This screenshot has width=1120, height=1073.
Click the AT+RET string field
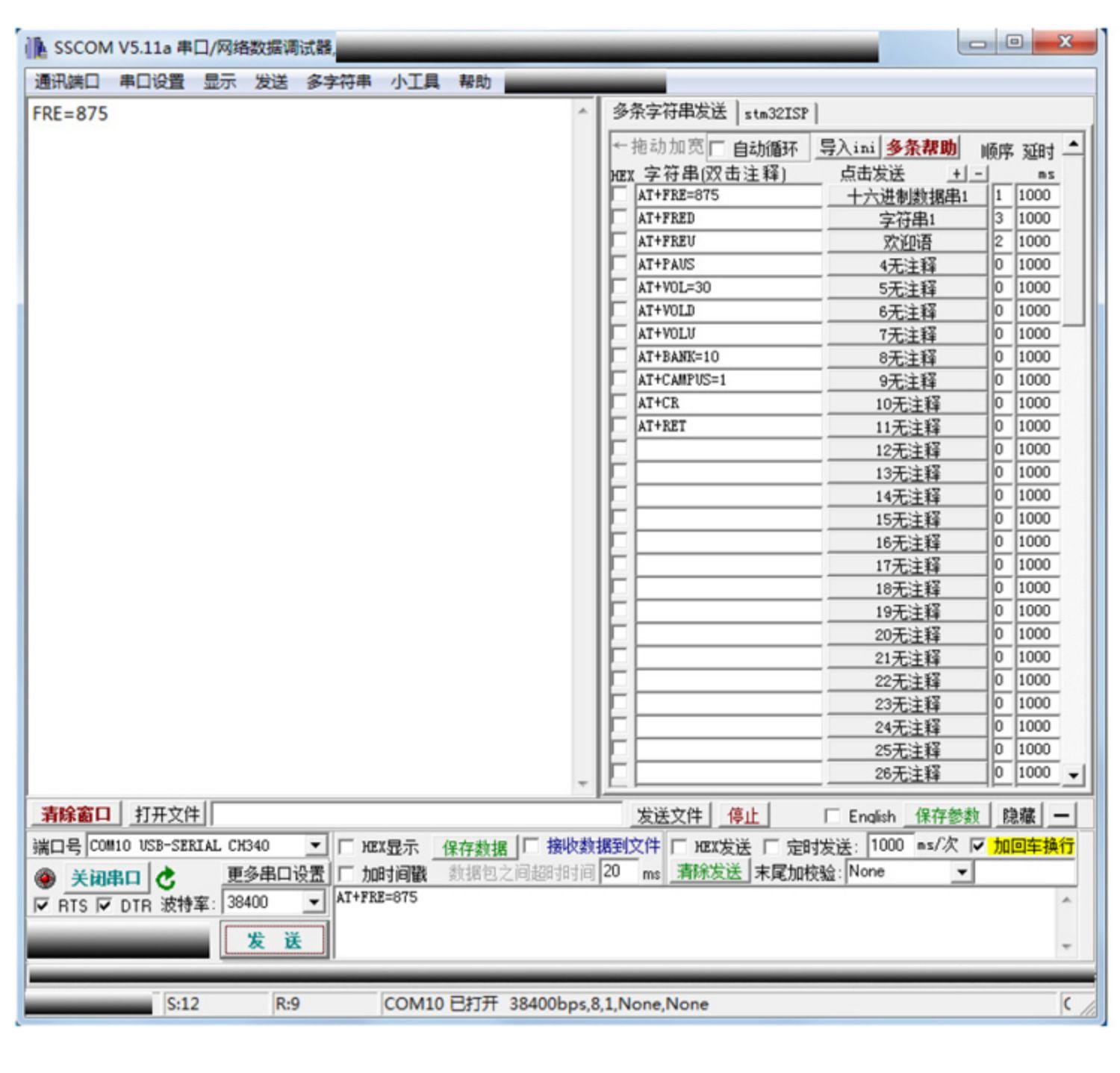(728, 426)
